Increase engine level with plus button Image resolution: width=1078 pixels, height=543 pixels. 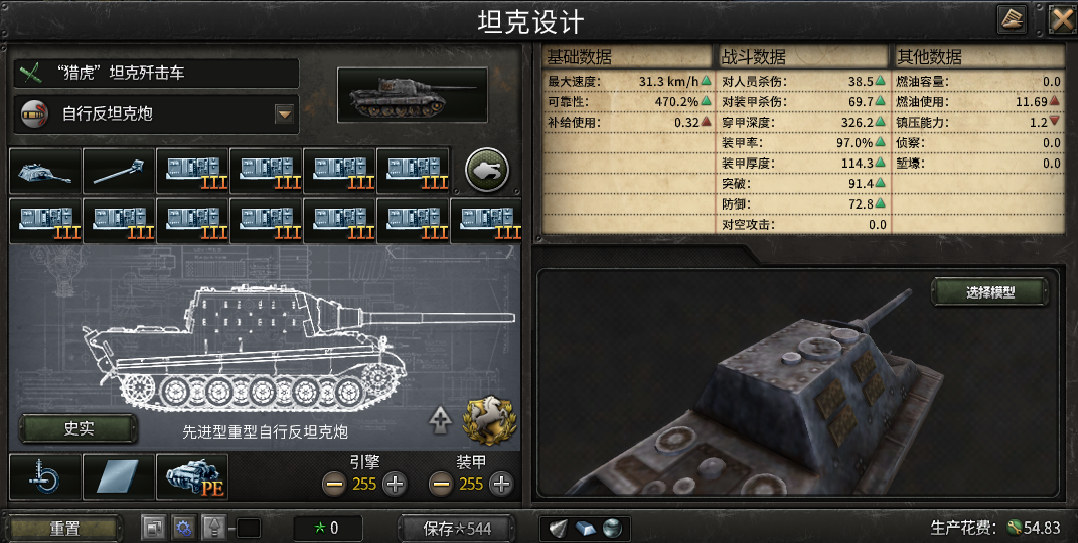coord(395,484)
